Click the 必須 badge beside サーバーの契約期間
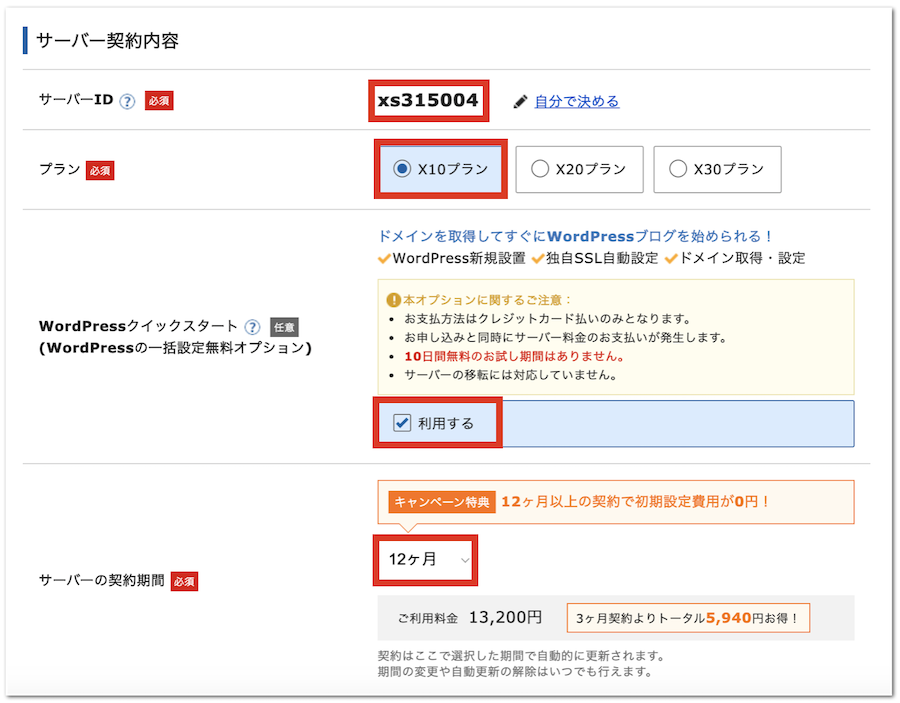 (184, 581)
